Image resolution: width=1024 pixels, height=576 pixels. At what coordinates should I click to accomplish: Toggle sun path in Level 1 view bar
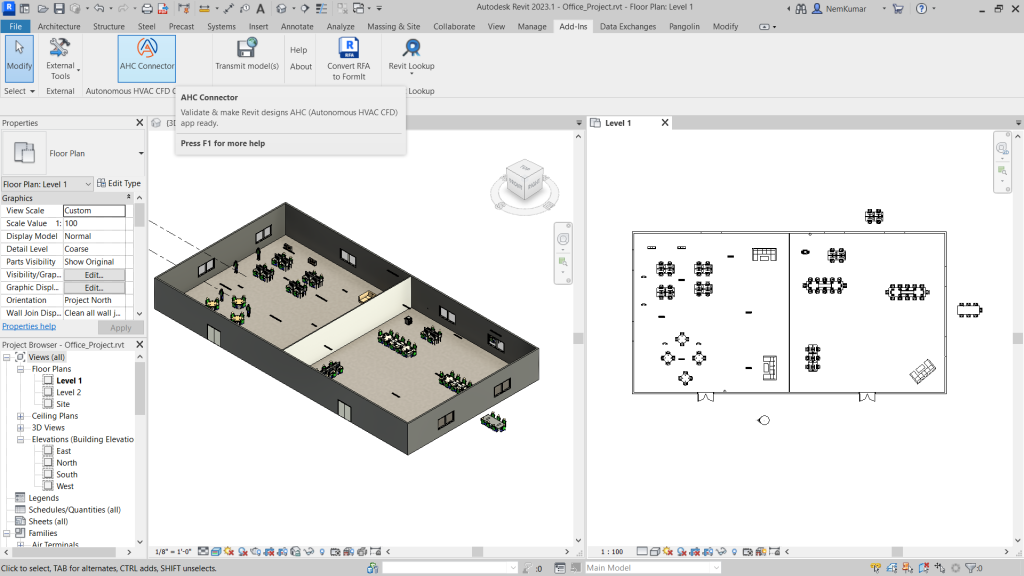click(667, 551)
